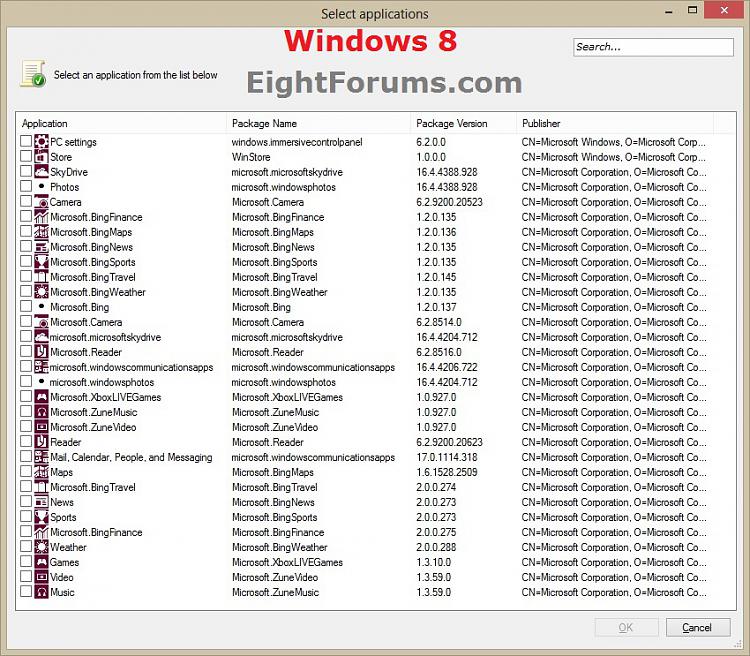The image size is (750, 656).
Task: Click the Microsoft.ZuneMusic headphones icon
Action: click(x=41, y=412)
